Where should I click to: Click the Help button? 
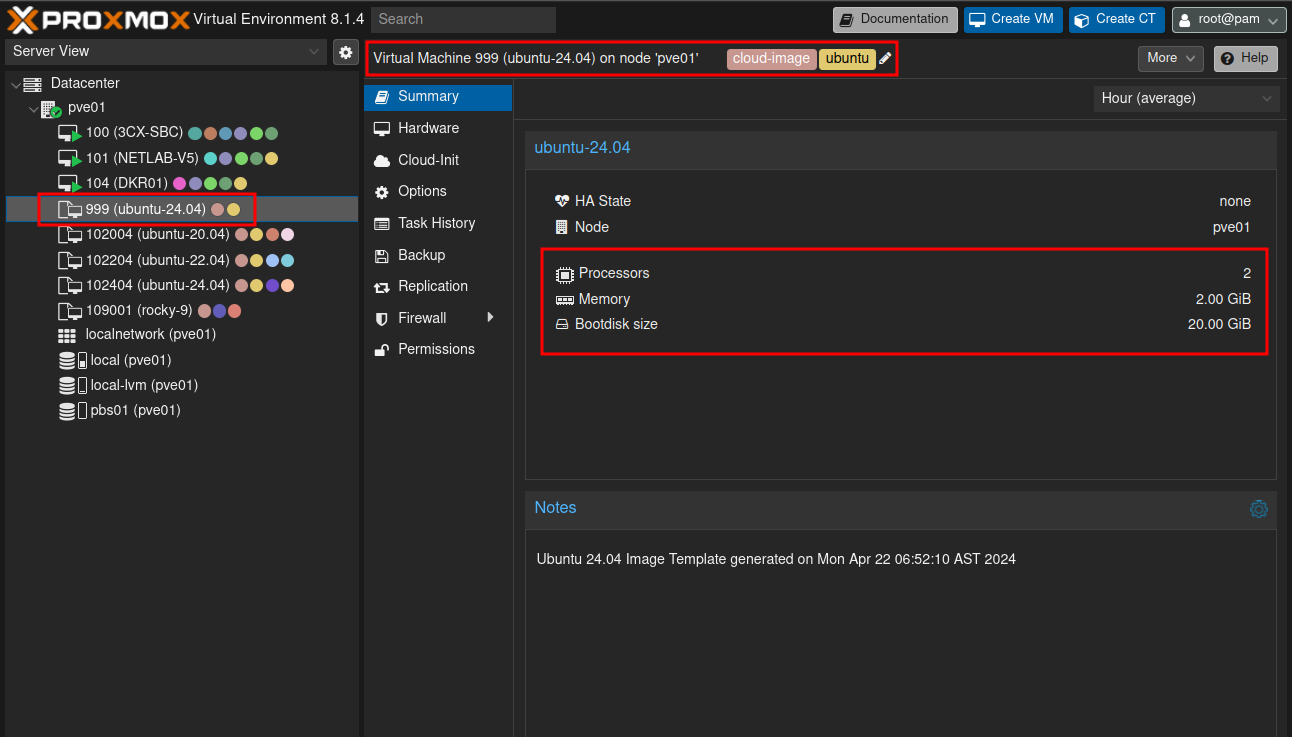(x=1245, y=58)
